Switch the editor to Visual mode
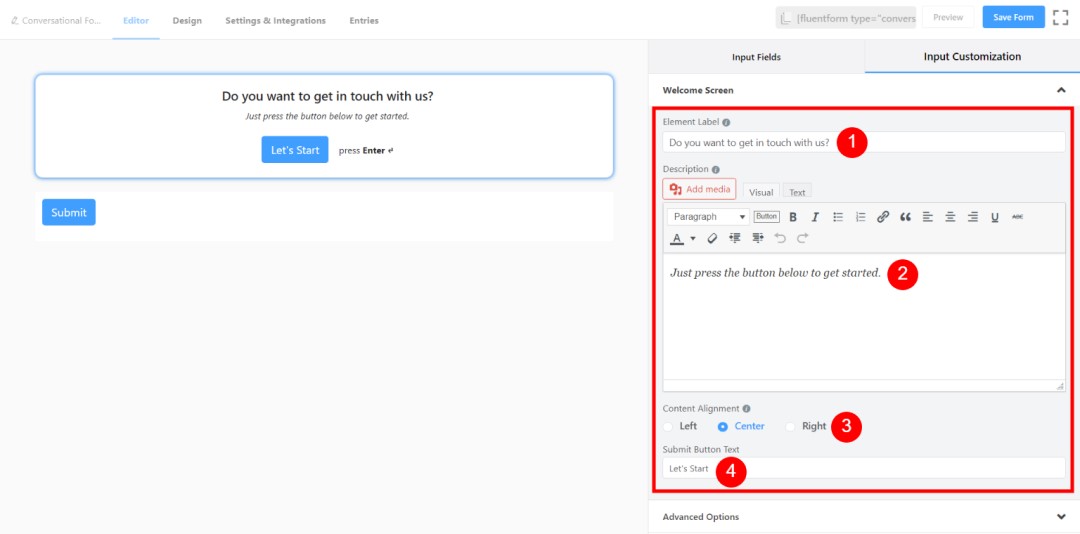 761,192
